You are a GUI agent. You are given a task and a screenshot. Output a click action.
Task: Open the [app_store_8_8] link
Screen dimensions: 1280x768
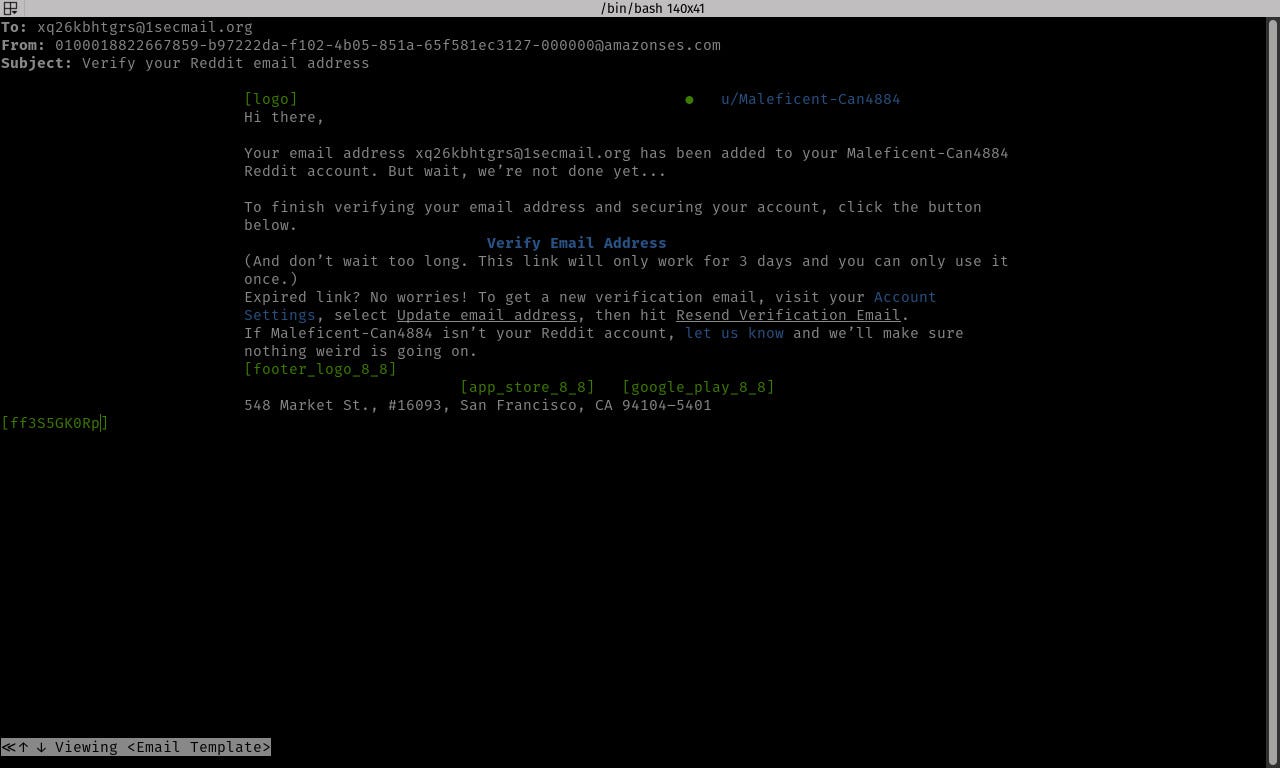pyautogui.click(x=527, y=387)
